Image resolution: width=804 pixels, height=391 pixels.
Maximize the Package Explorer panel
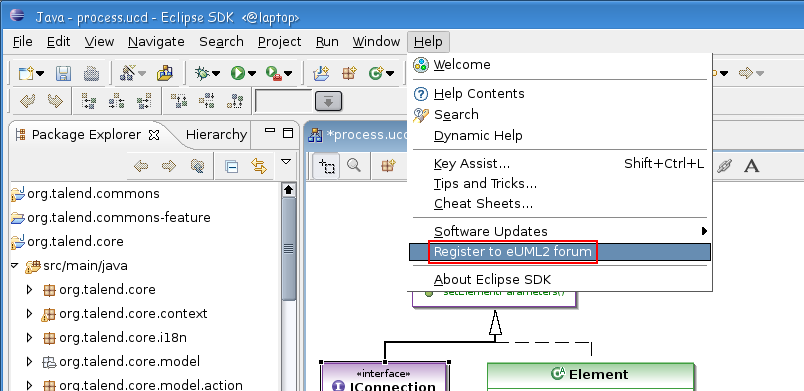[x=288, y=133]
